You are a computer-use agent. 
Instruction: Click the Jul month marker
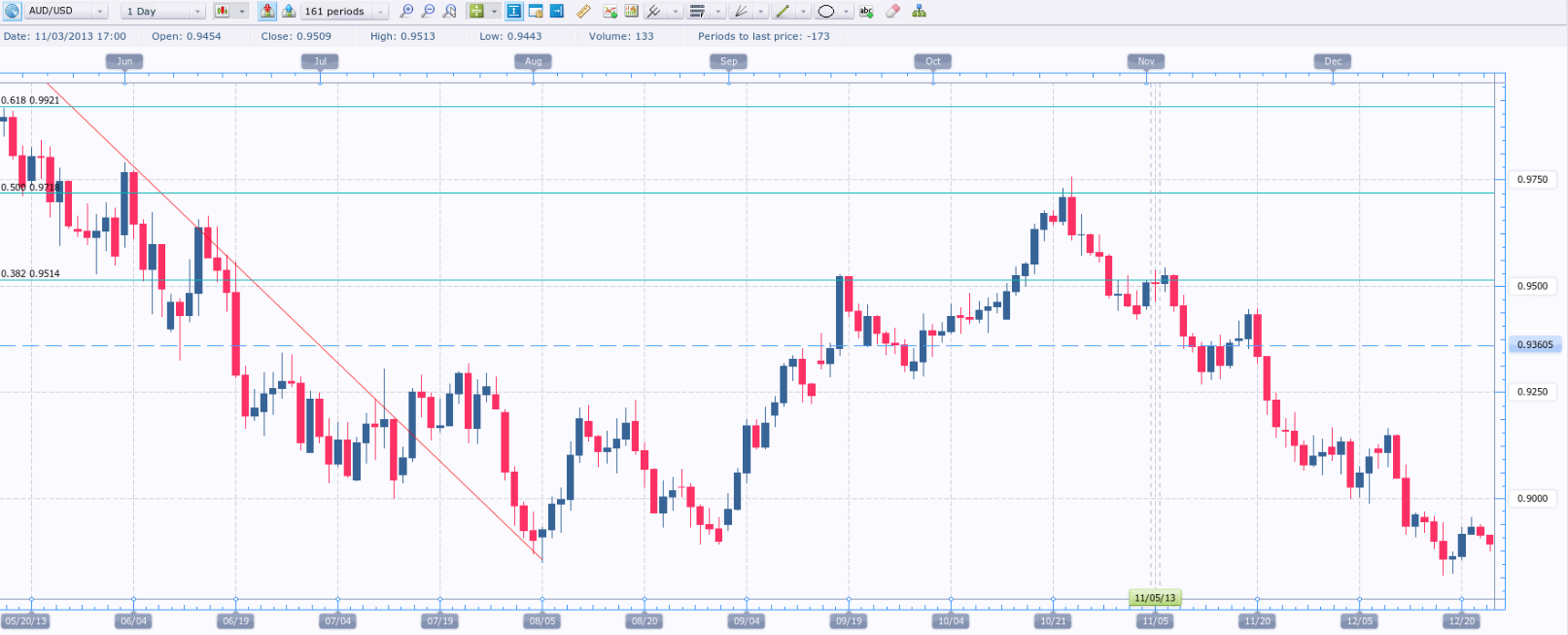tap(320, 61)
